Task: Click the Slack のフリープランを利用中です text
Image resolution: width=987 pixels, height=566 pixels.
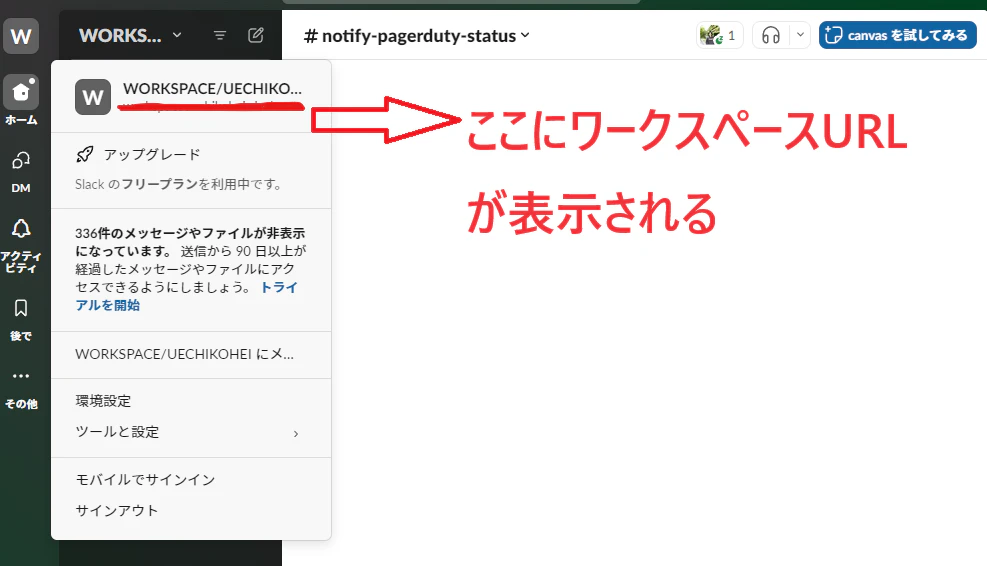Action: click(x=178, y=184)
